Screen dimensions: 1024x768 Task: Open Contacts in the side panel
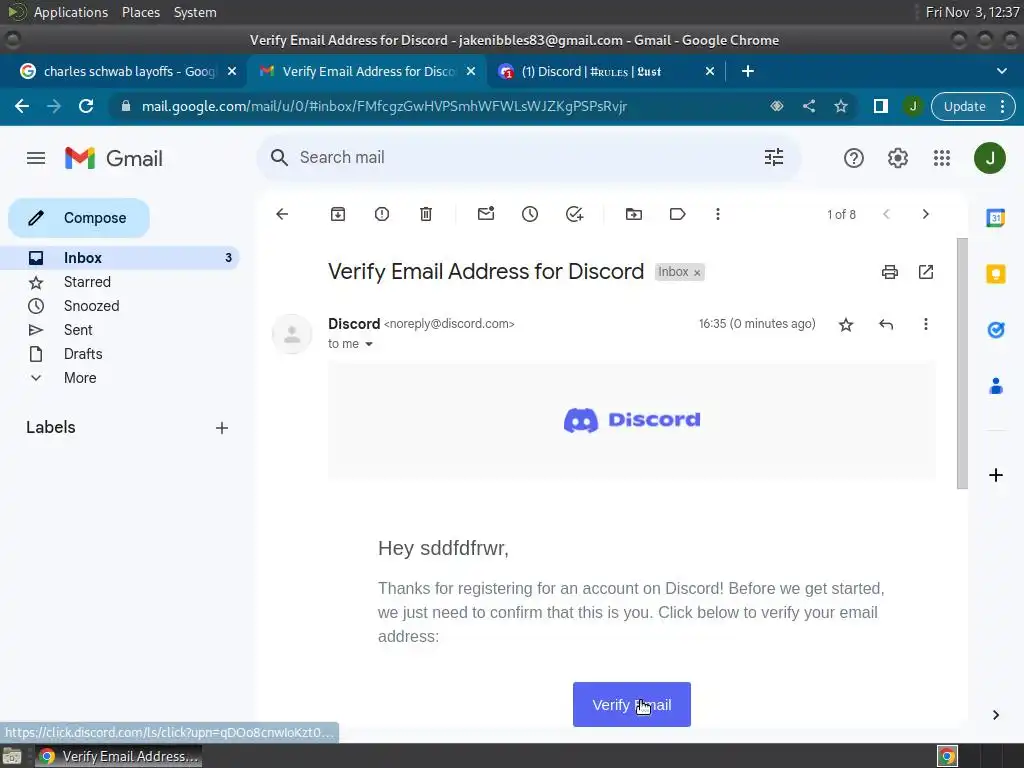tap(995, 386)
